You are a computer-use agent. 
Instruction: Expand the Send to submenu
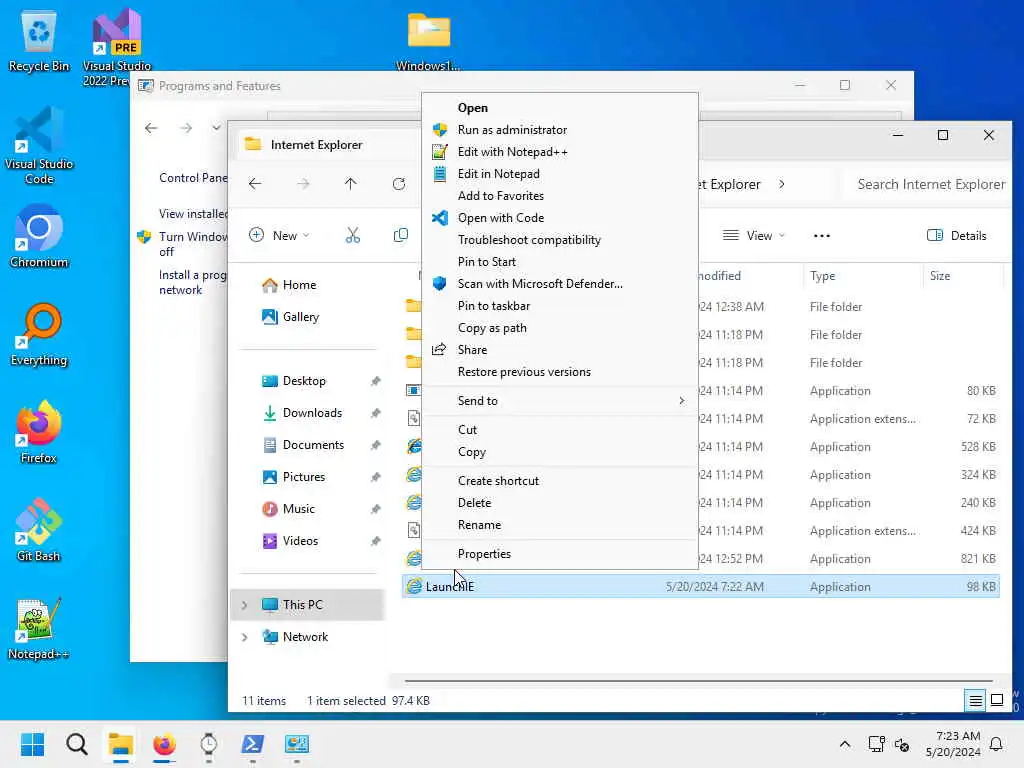coord(560,401)
